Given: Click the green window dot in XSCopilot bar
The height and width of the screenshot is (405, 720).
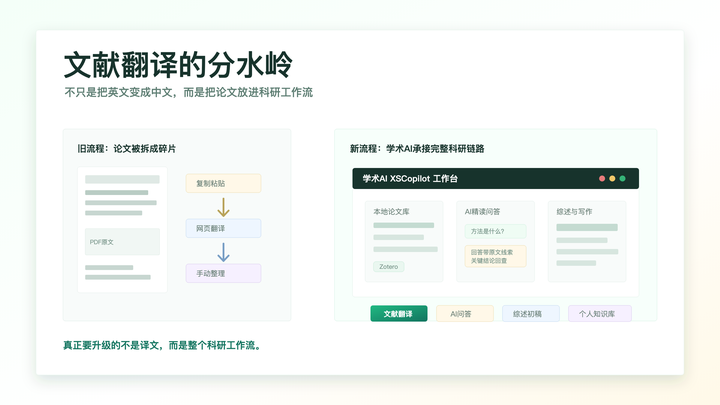Looking at the screenshot, I should point(623,179).
